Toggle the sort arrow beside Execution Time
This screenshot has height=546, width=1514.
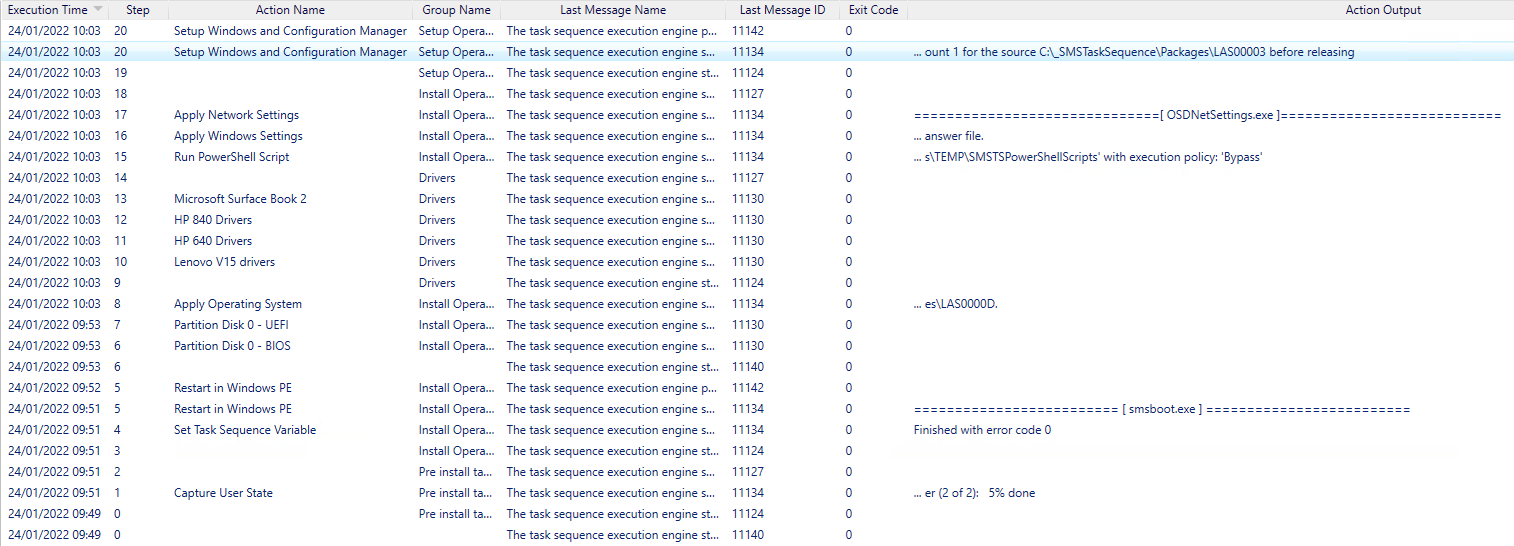click(x=98, y=10)
